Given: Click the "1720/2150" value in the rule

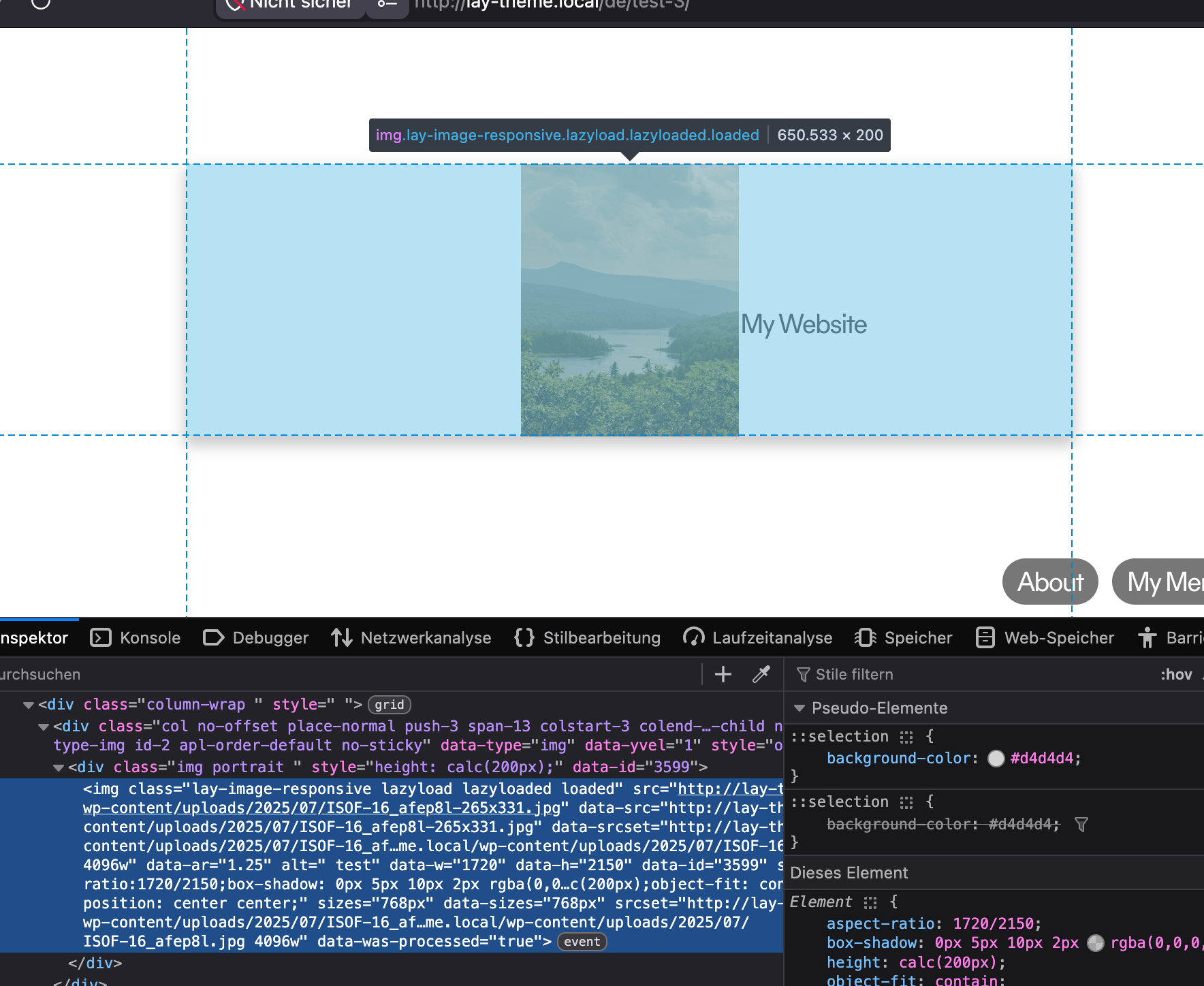Looking at the screenshot, I should click(x=994, y=924).
